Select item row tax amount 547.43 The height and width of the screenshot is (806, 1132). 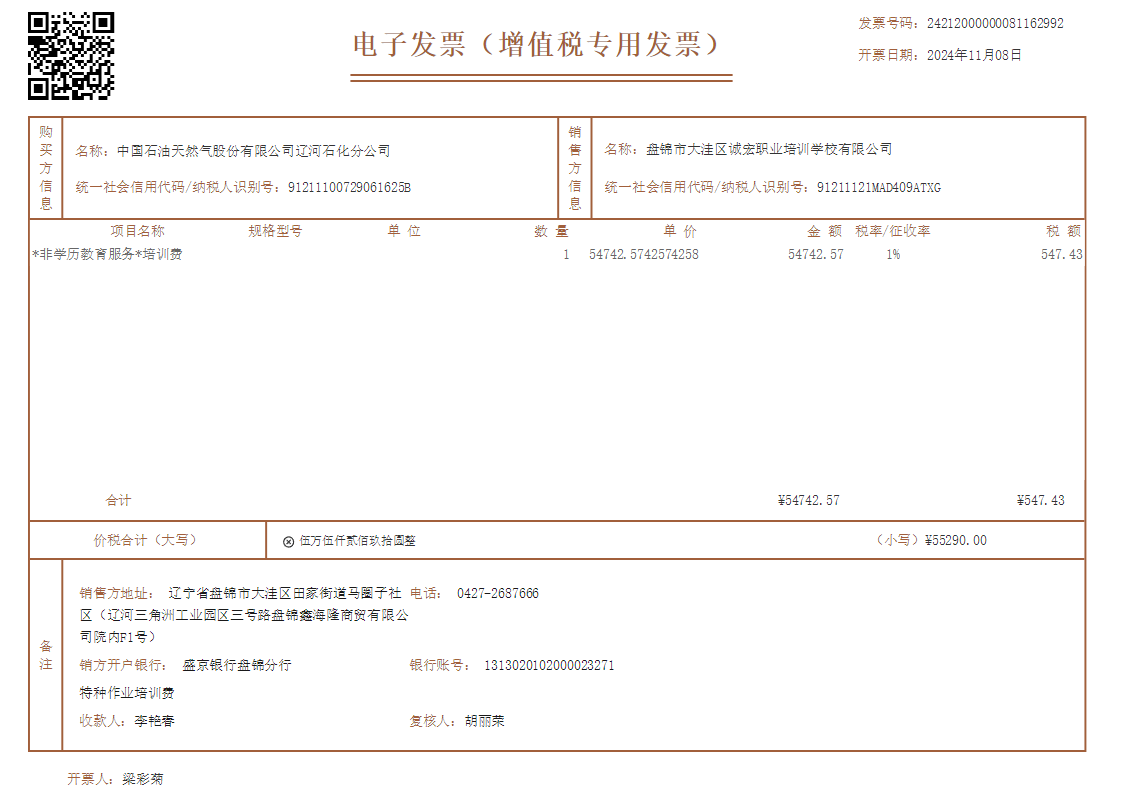[x=1061, y=254]
